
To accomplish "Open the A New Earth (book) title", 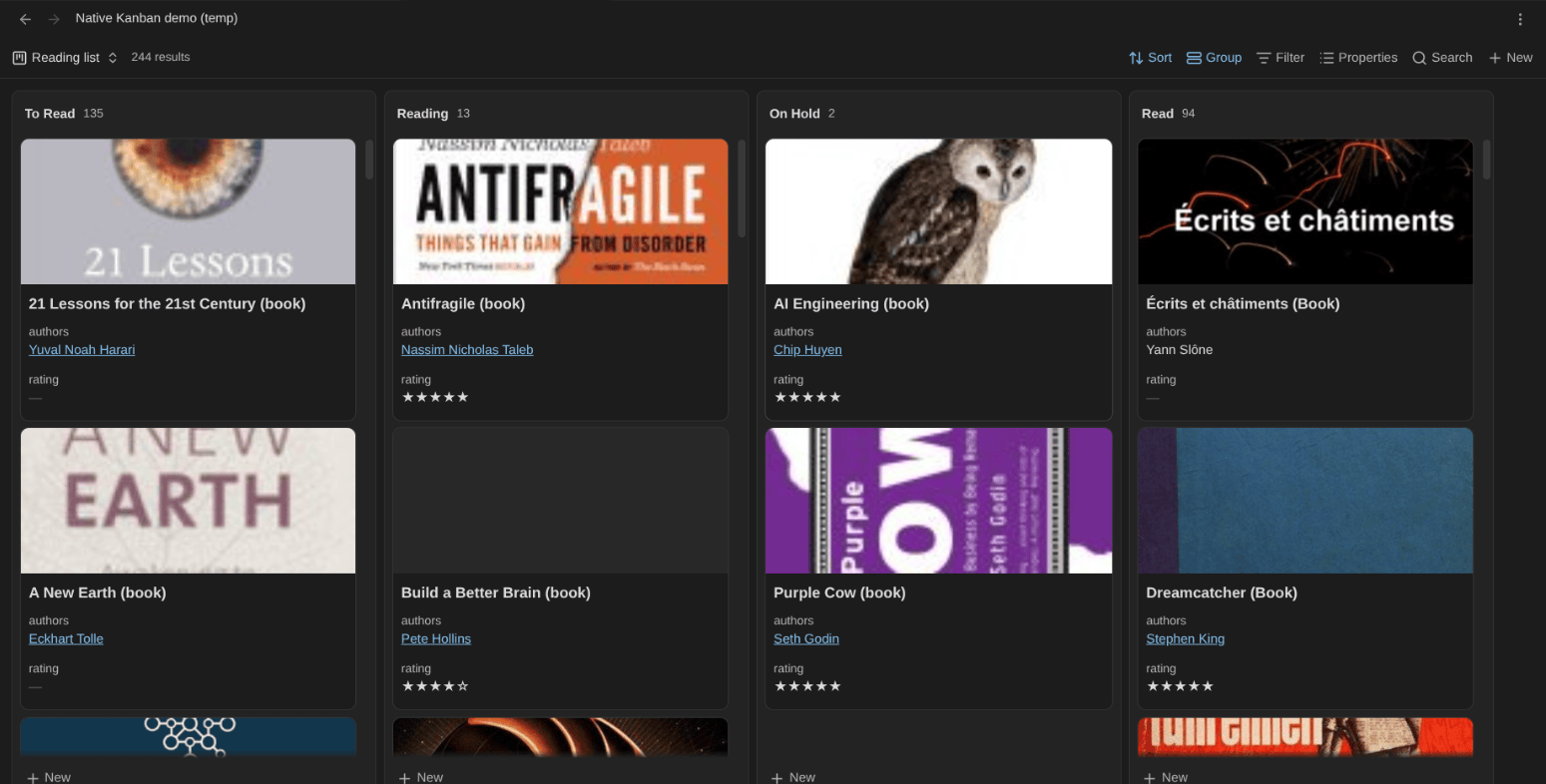I will coord(98,593).
